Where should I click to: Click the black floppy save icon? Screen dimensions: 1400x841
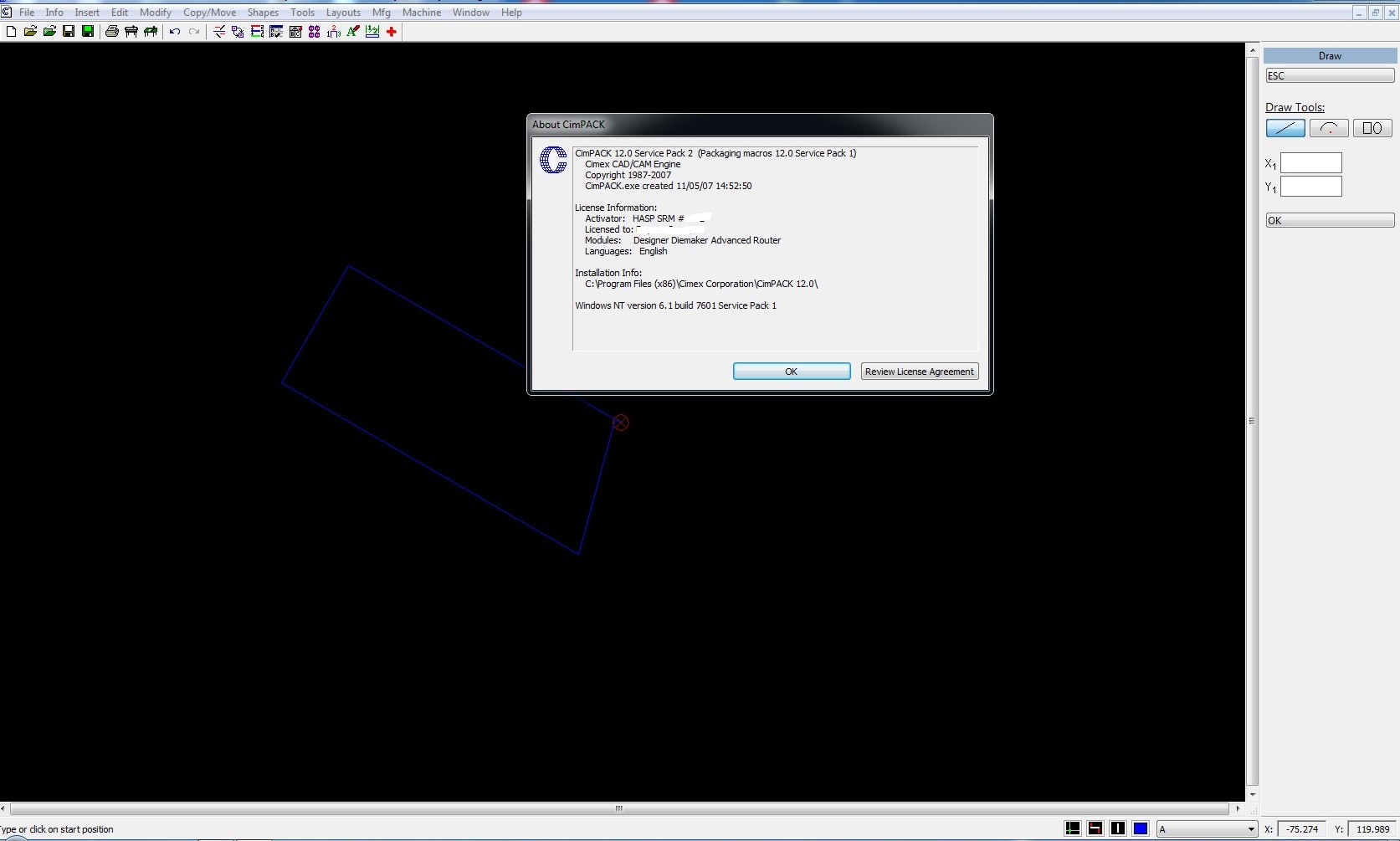[x=69, y=31]
